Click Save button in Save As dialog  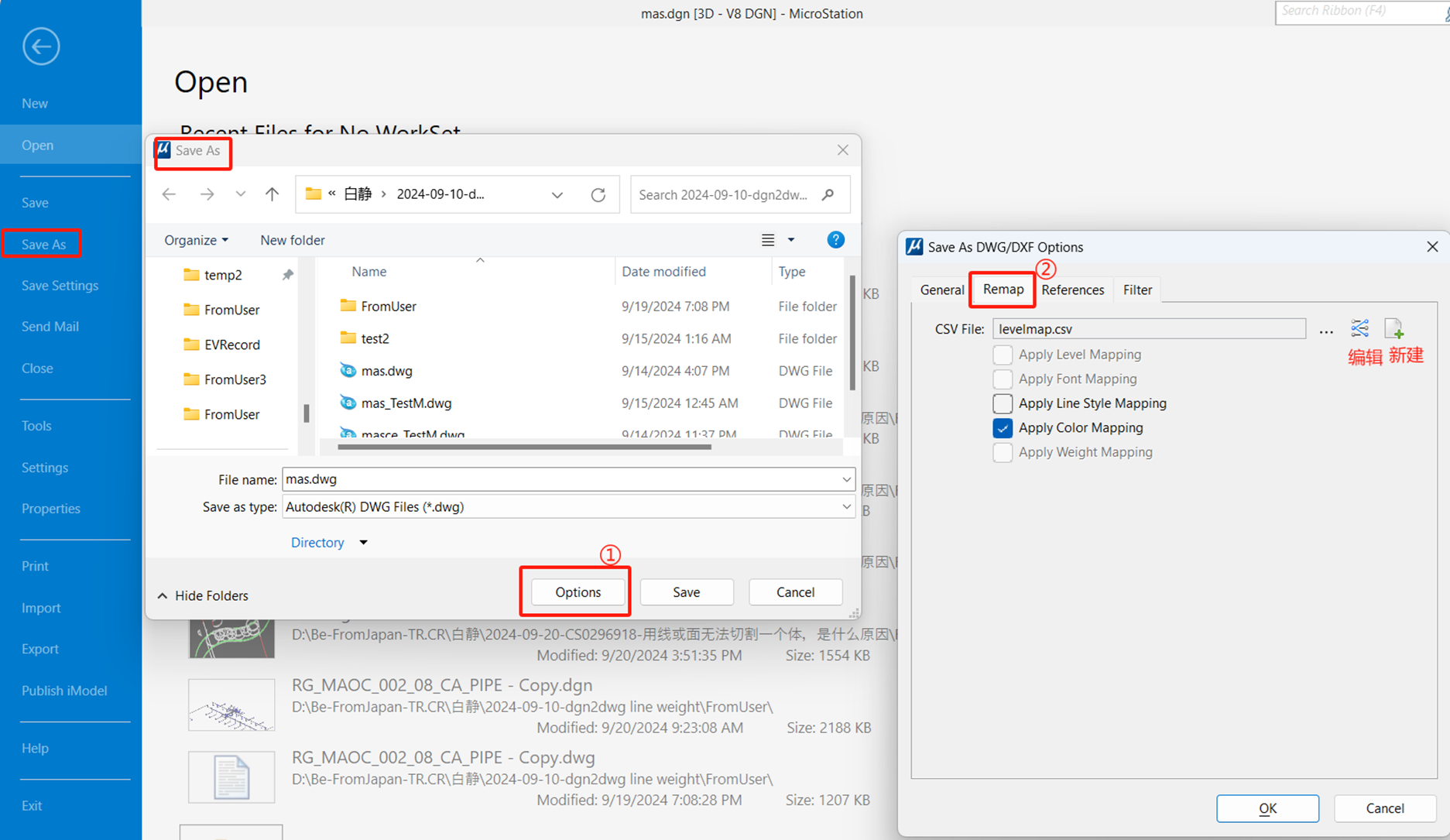point(687,592)
